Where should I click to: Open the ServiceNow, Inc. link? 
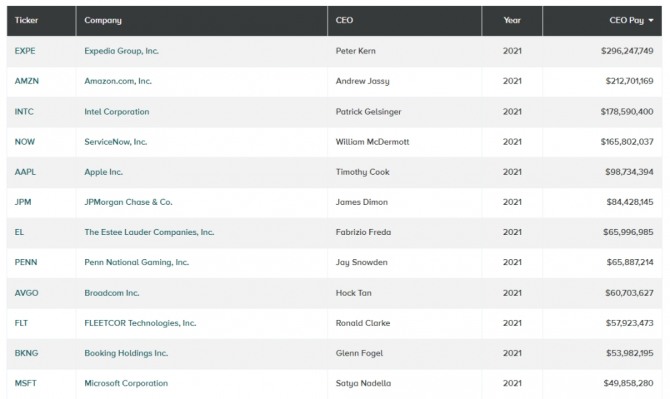point(115,142)
